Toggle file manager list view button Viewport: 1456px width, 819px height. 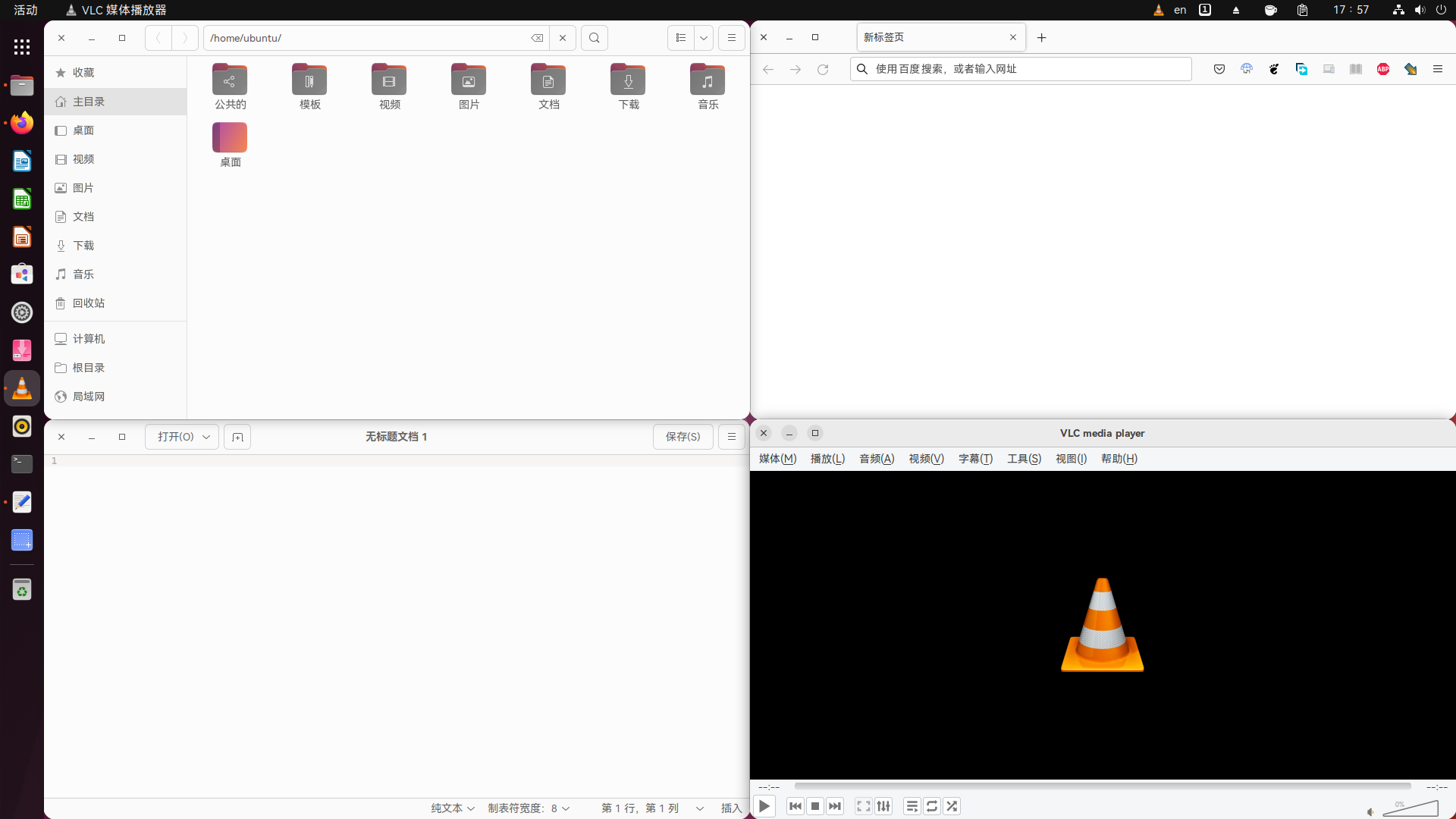pos(680,38)
